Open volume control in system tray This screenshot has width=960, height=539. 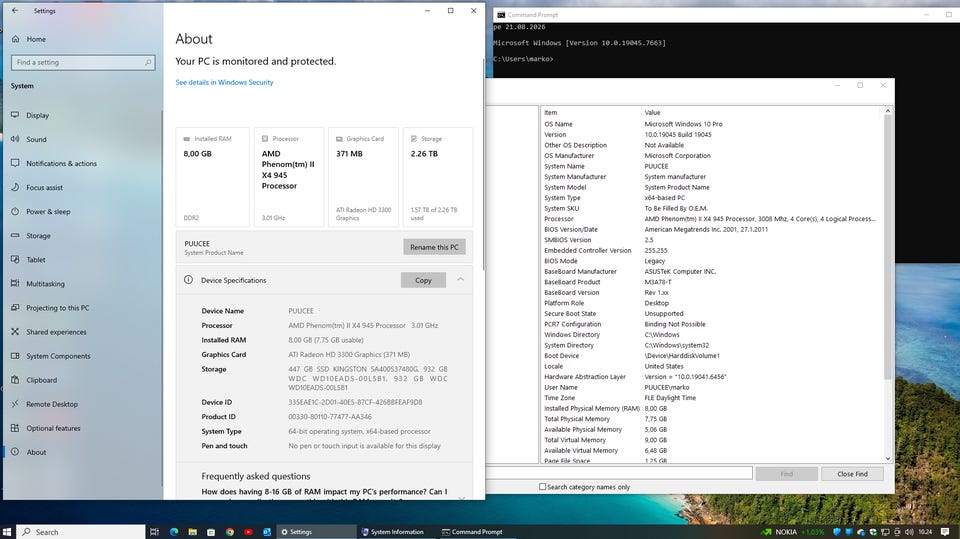909,532
